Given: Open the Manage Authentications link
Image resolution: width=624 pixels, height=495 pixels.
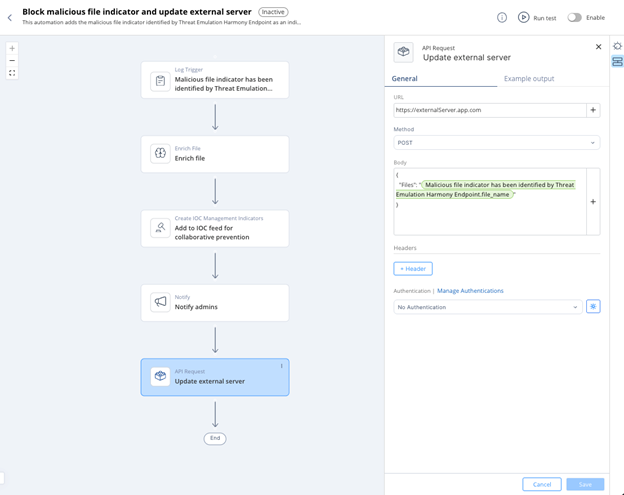Looking at the screenshot, I should tap(470, 291).
